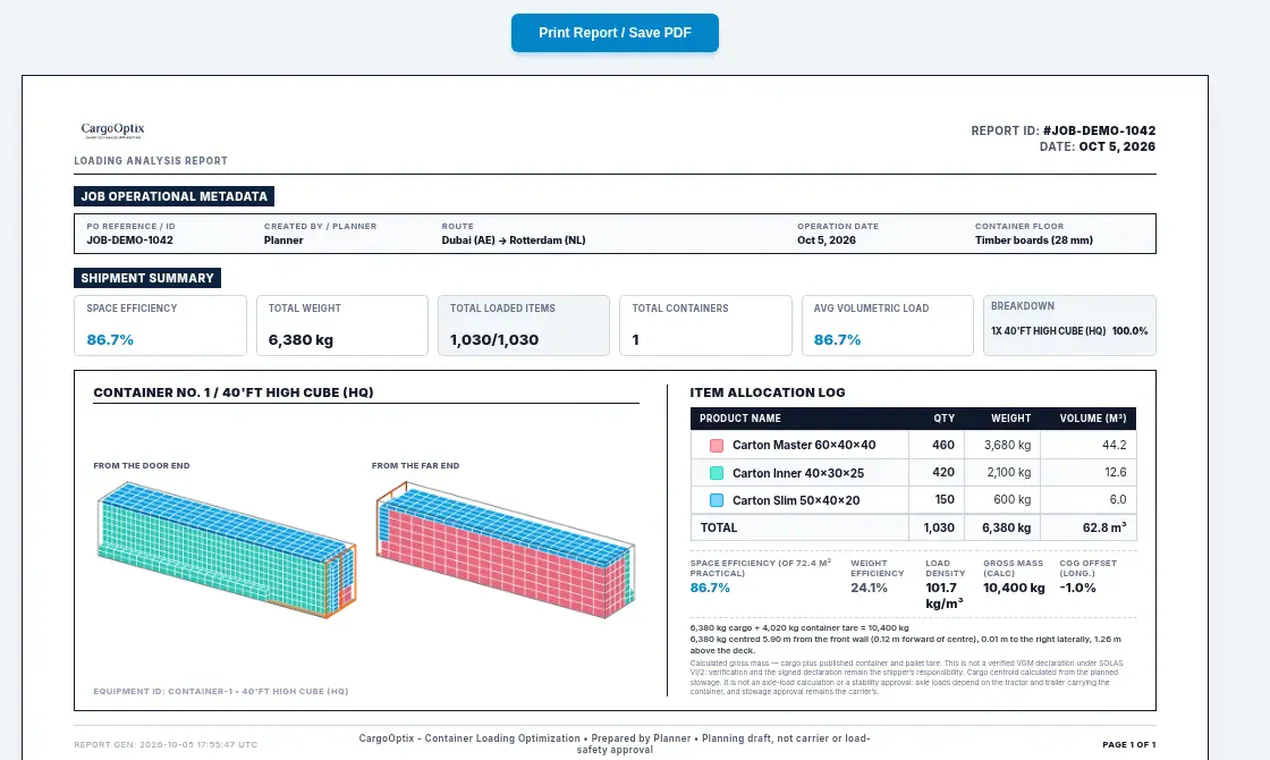Image resolution: width=1270 pixels, height=760 pixels.
Task: Select the Space Efficiency summary card
Action: point(160,325)
